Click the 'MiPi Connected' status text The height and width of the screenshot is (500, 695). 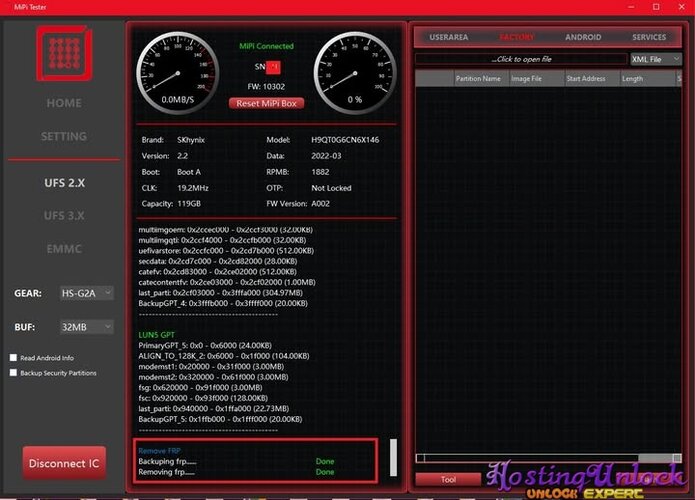click(x=266, y=46)
